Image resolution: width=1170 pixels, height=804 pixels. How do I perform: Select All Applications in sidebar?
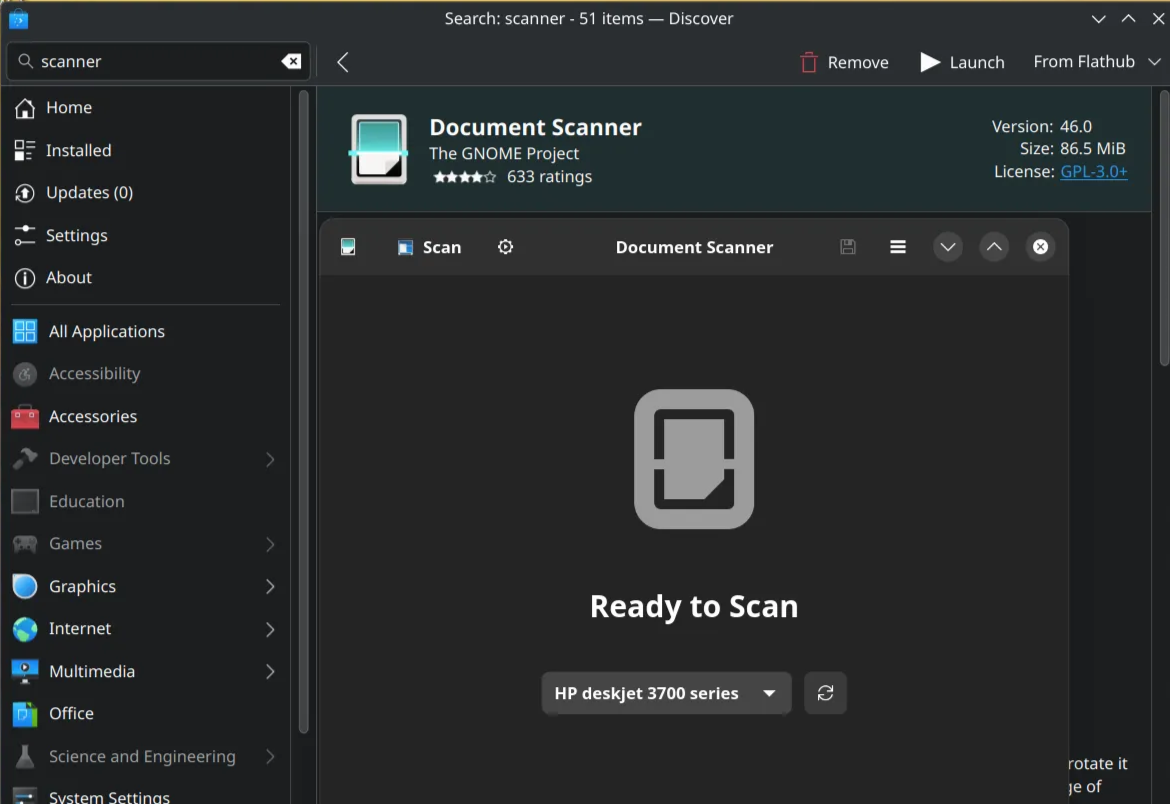(106, 331)
